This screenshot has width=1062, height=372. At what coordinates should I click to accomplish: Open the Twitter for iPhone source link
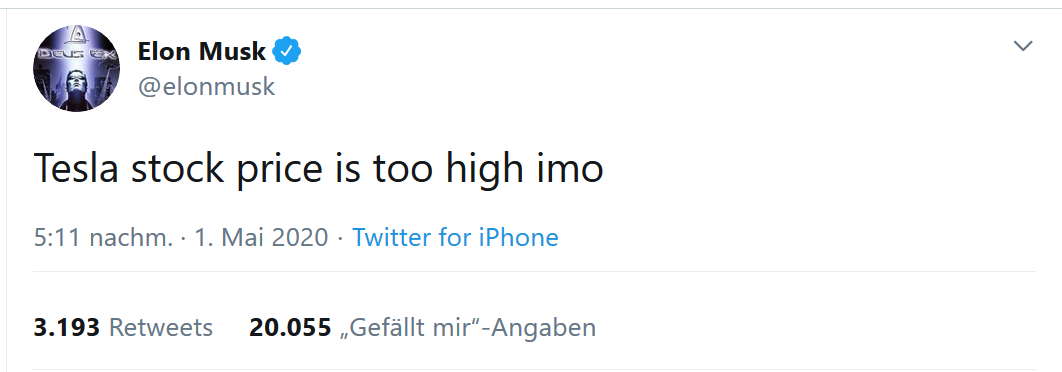[x=455, y=238]
